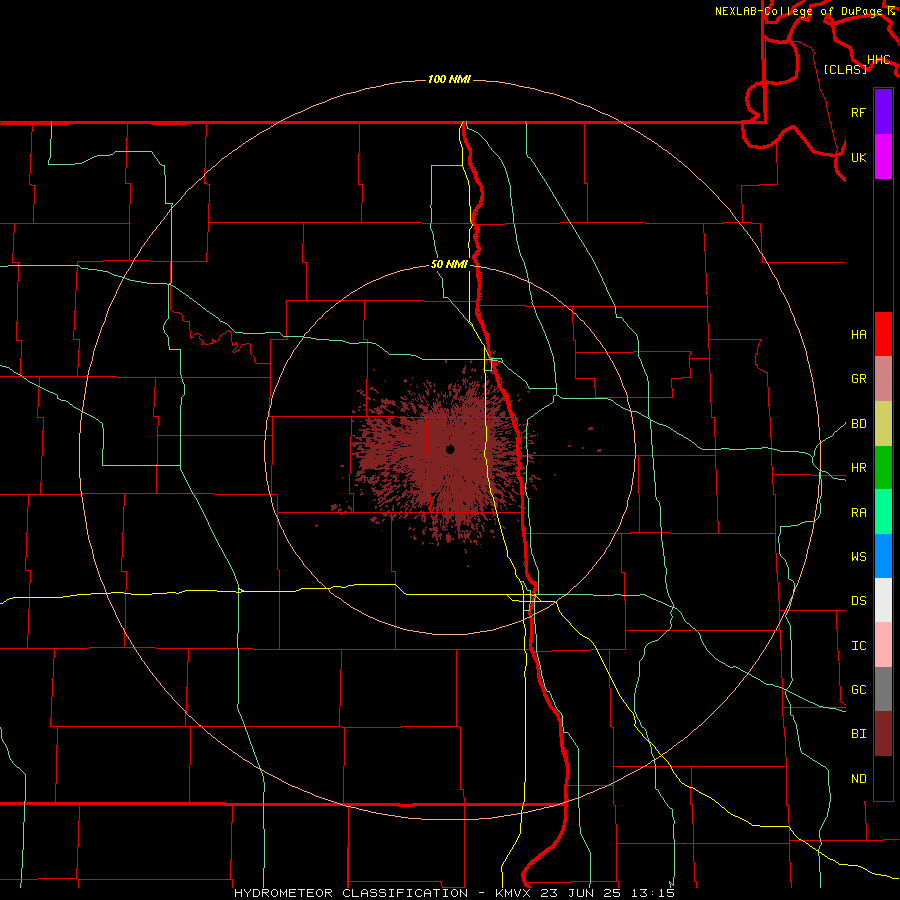Click the HYDROMETEOR CLASSIFICATION title text

351,893
